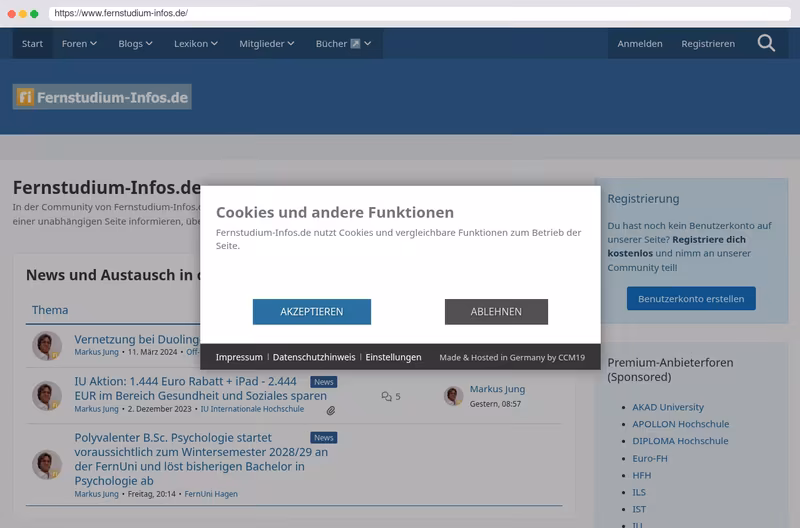Sort by the Thema column header

click(50, 310)
